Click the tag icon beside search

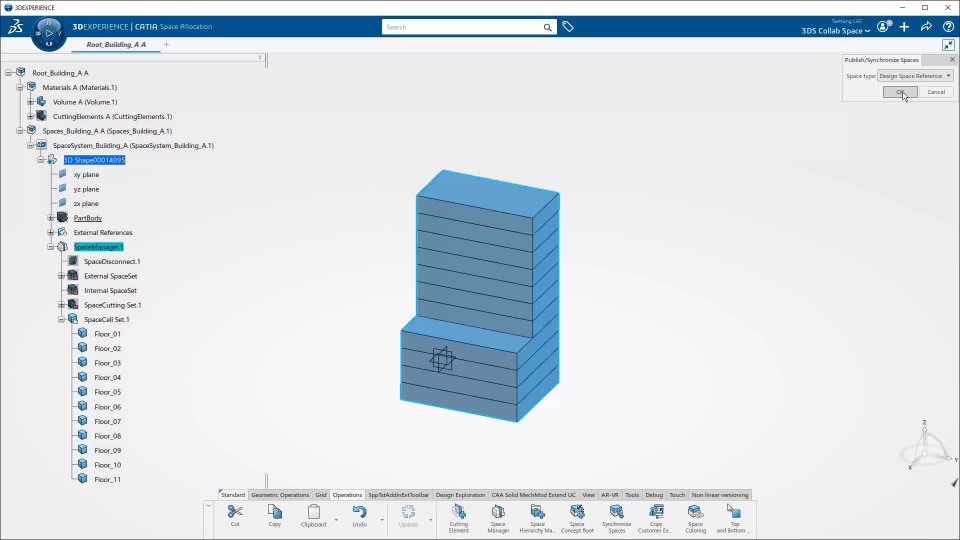pyautogui.click(x=568, y=27)
